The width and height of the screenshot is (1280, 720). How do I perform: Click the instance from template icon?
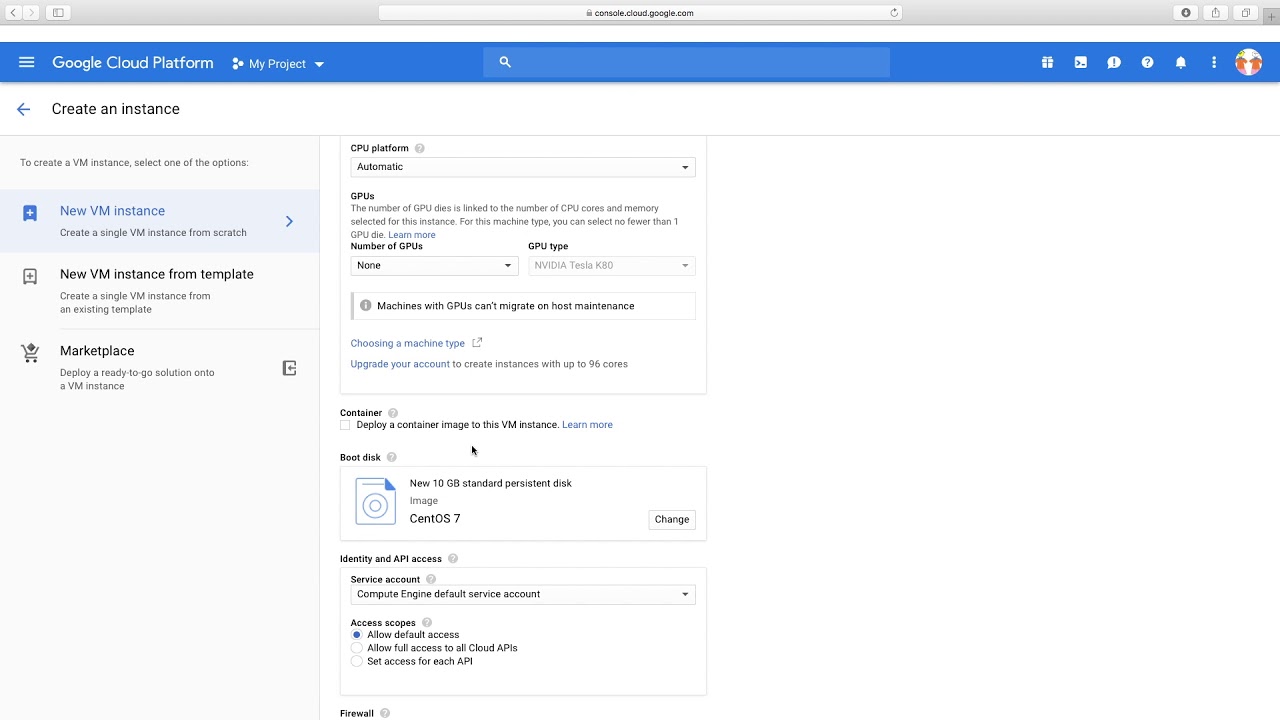30,276
